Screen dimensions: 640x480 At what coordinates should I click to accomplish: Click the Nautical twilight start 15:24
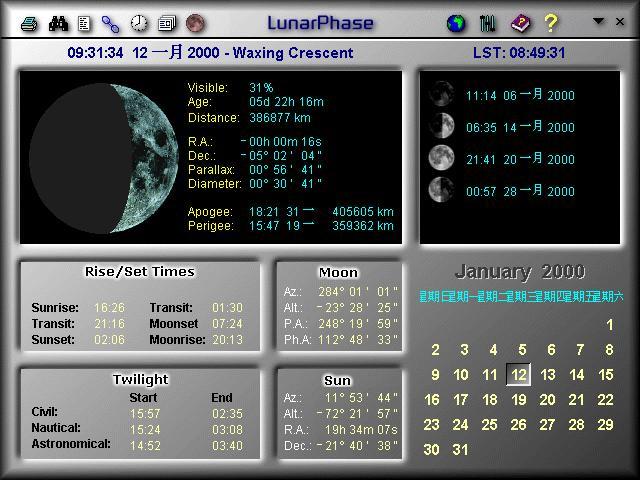145,430
